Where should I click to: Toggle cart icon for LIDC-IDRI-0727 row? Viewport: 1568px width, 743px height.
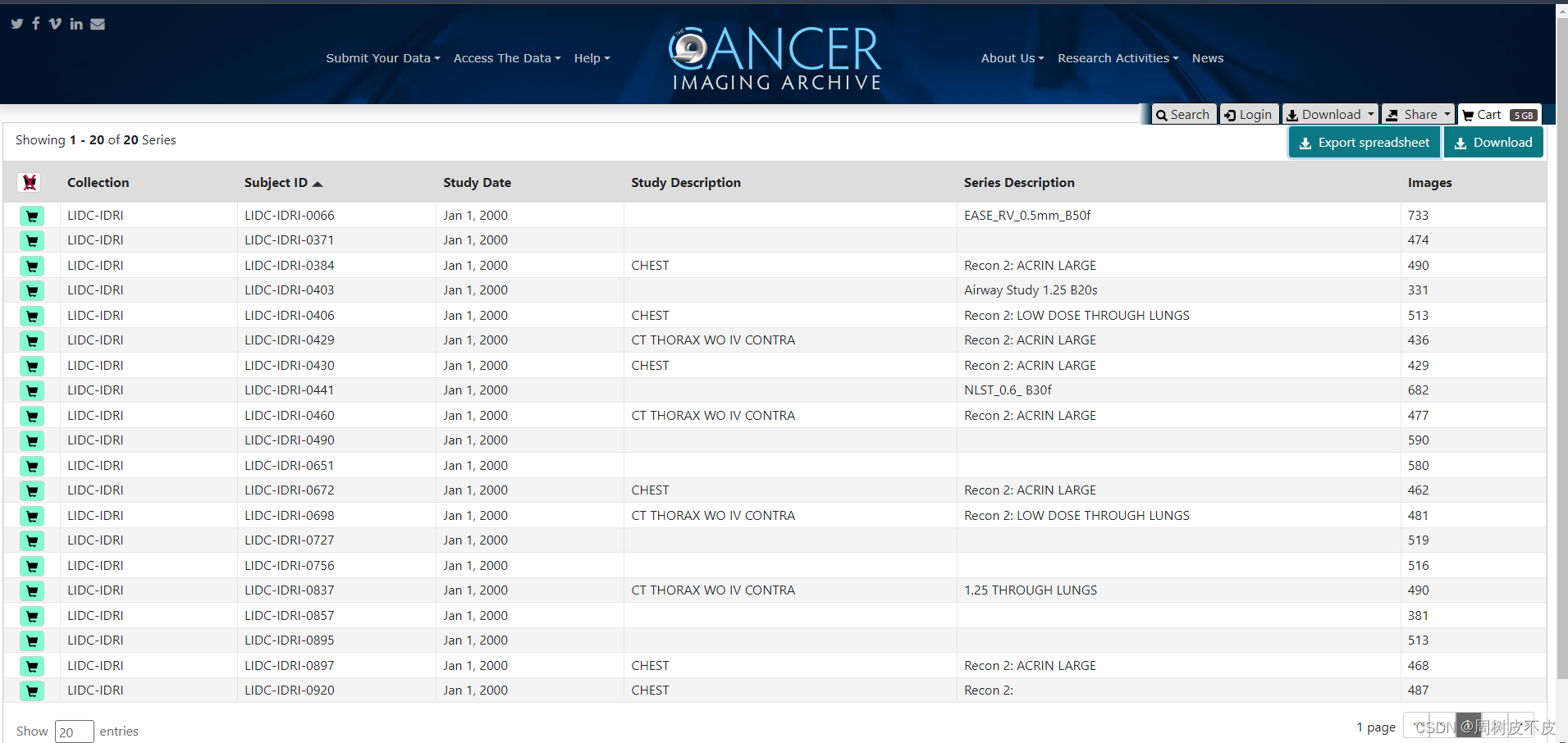[32, 540]
